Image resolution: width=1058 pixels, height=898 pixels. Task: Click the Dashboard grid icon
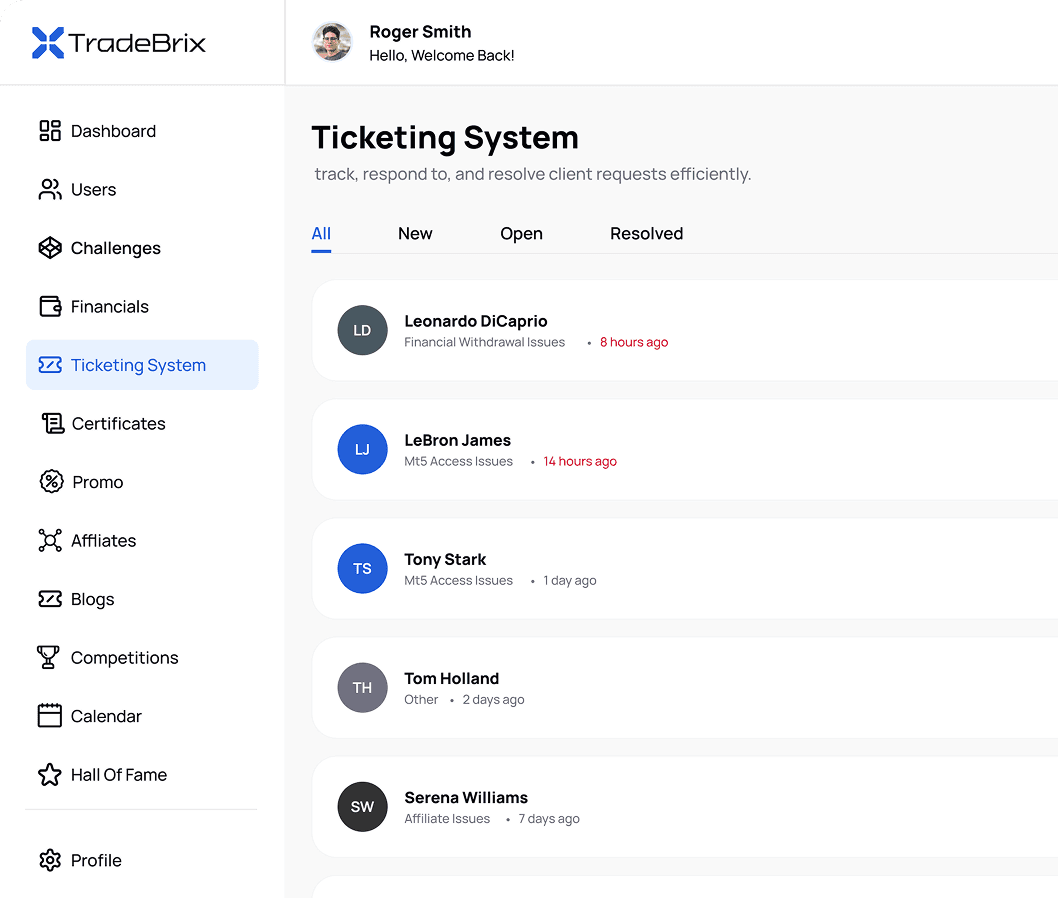click(50, 131)
